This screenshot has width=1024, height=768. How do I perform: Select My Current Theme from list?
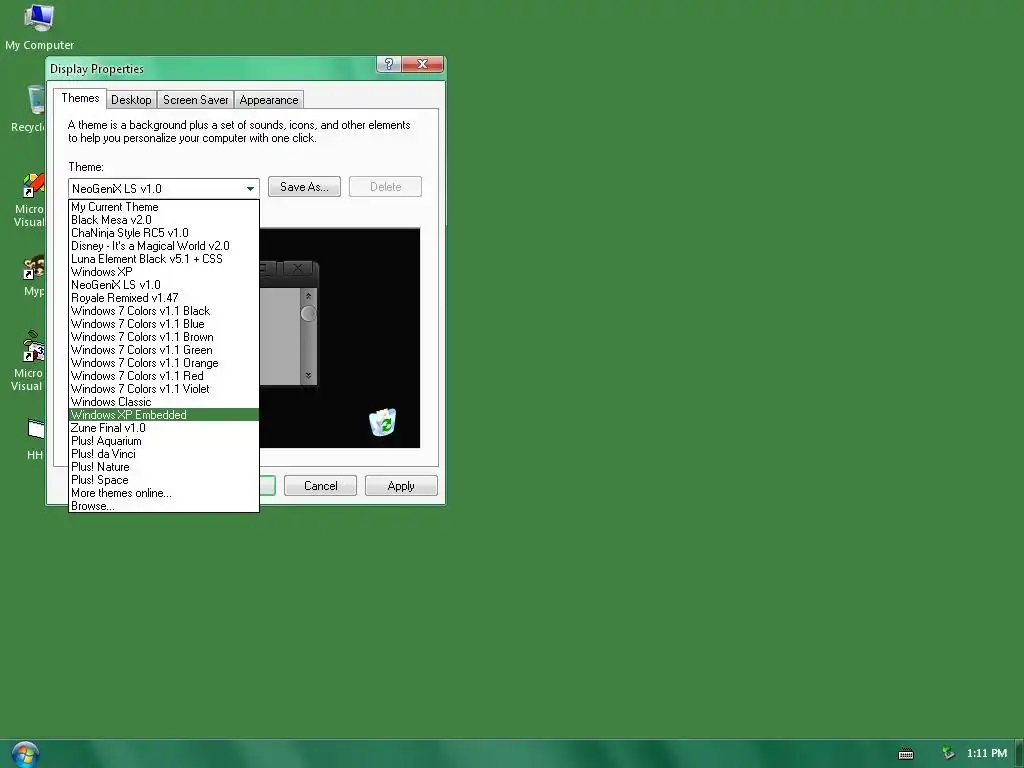click(164, 207)
